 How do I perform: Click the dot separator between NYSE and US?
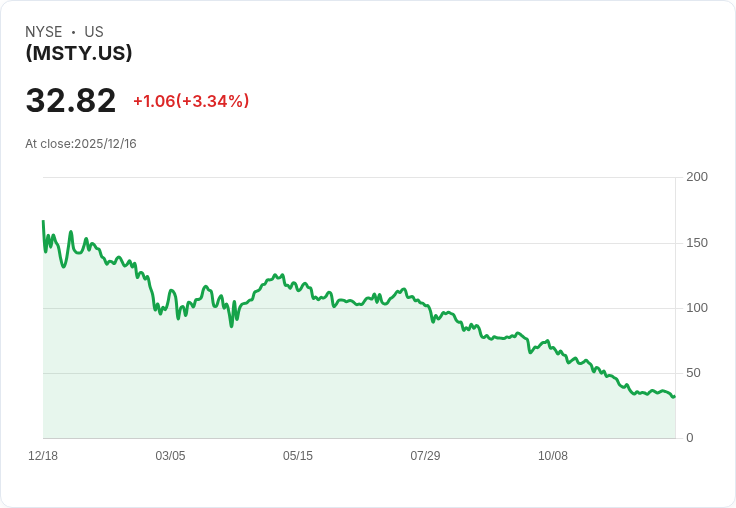[x=73, y=32]
